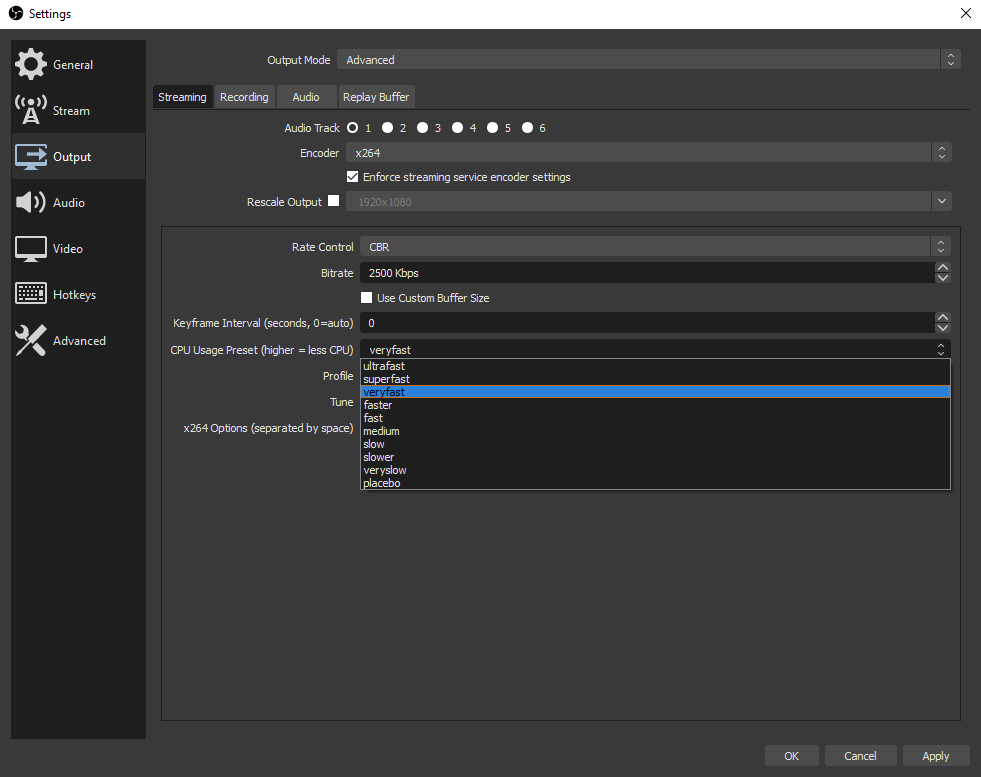Increase Keyframe Interval with up arrow
Image resolution: width=981 pixels, height=777 pixels.
pyautogui.click(x=942, y=318)
